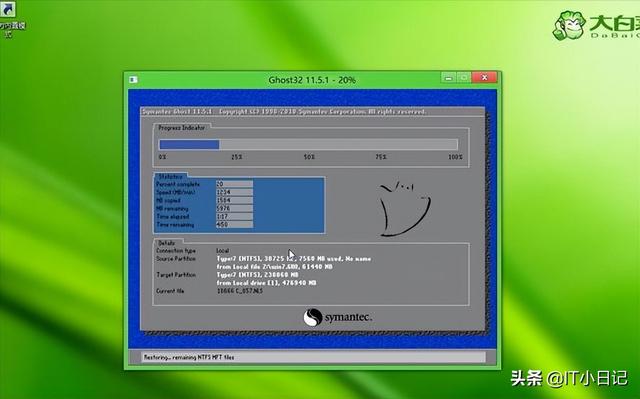Click the blue filled part of the progress bar
Screen dimensions: 640x399
tap(189, 144)
